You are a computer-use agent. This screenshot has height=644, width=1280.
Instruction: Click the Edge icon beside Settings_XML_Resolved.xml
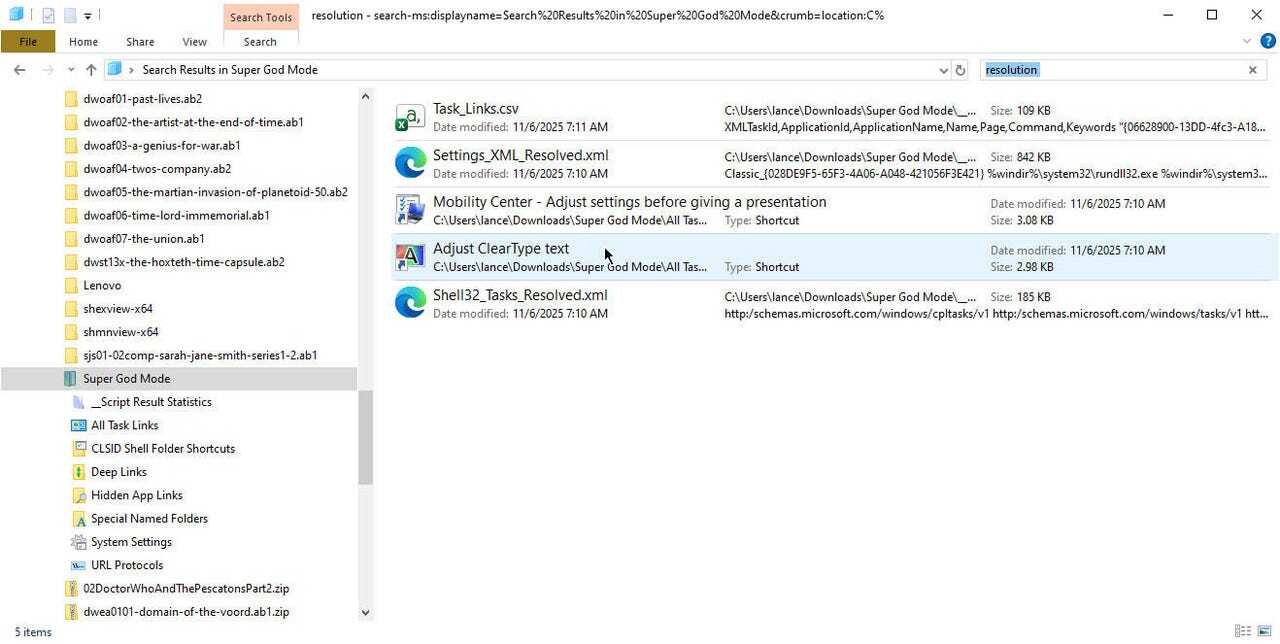(x=410, y=162)
